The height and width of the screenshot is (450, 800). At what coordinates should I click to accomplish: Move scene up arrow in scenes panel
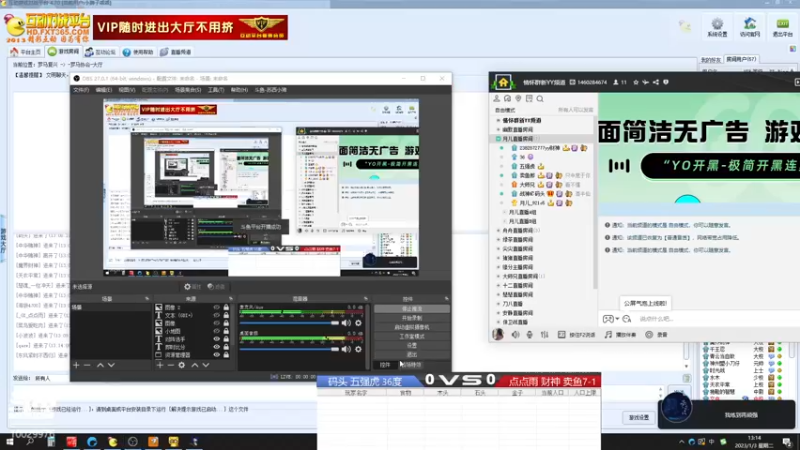pyautogui.click(x=101, y=365)
